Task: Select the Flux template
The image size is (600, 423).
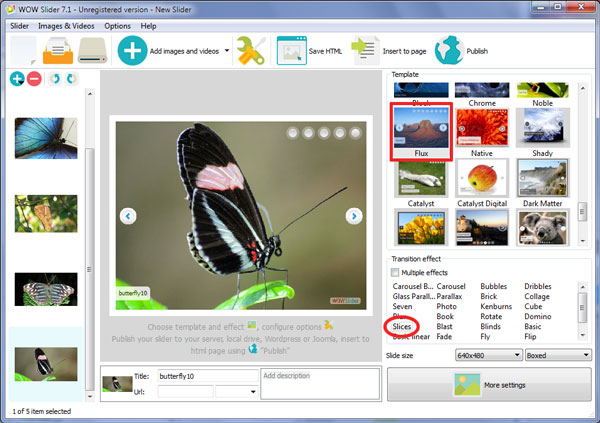Action: pos(421,131)
